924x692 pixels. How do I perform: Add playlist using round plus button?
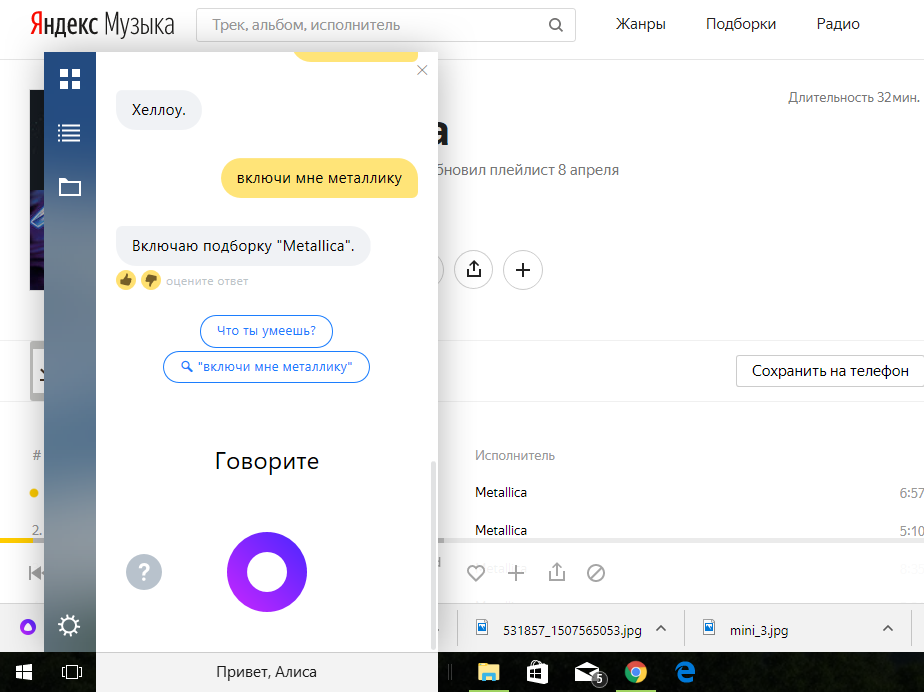[x=523, y=270]
